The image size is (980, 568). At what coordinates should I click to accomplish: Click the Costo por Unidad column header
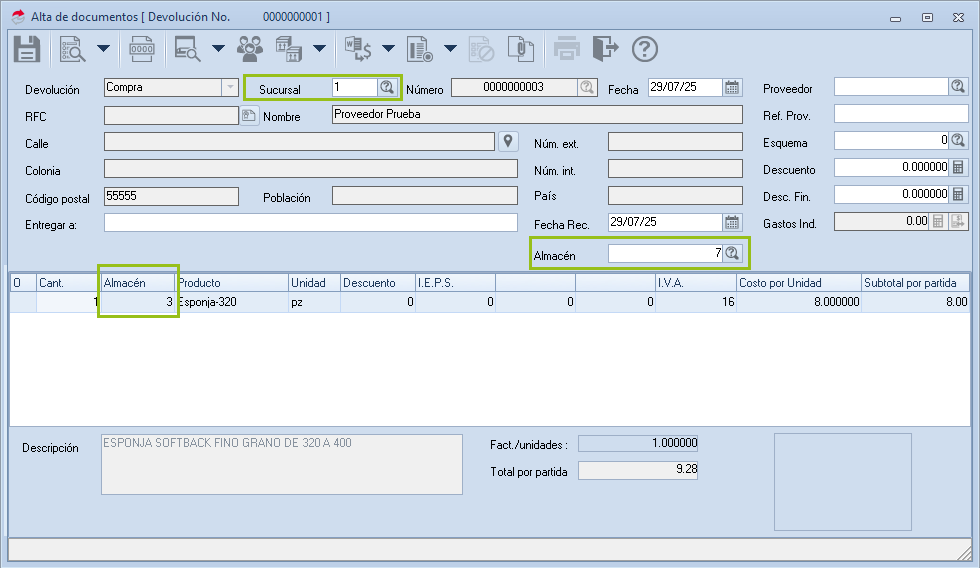point(797,283)
